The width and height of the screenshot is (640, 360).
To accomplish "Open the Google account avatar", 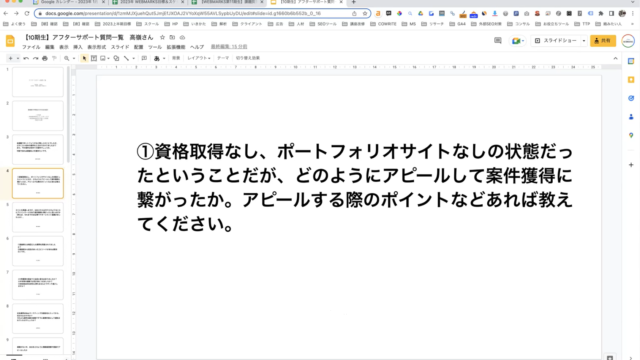I will 628,41.
